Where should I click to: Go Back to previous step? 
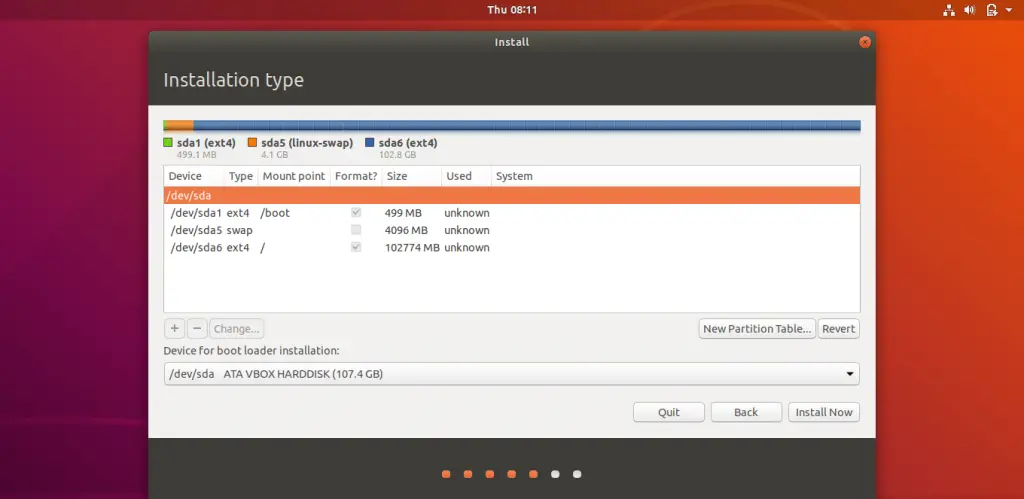coord(746,412)
